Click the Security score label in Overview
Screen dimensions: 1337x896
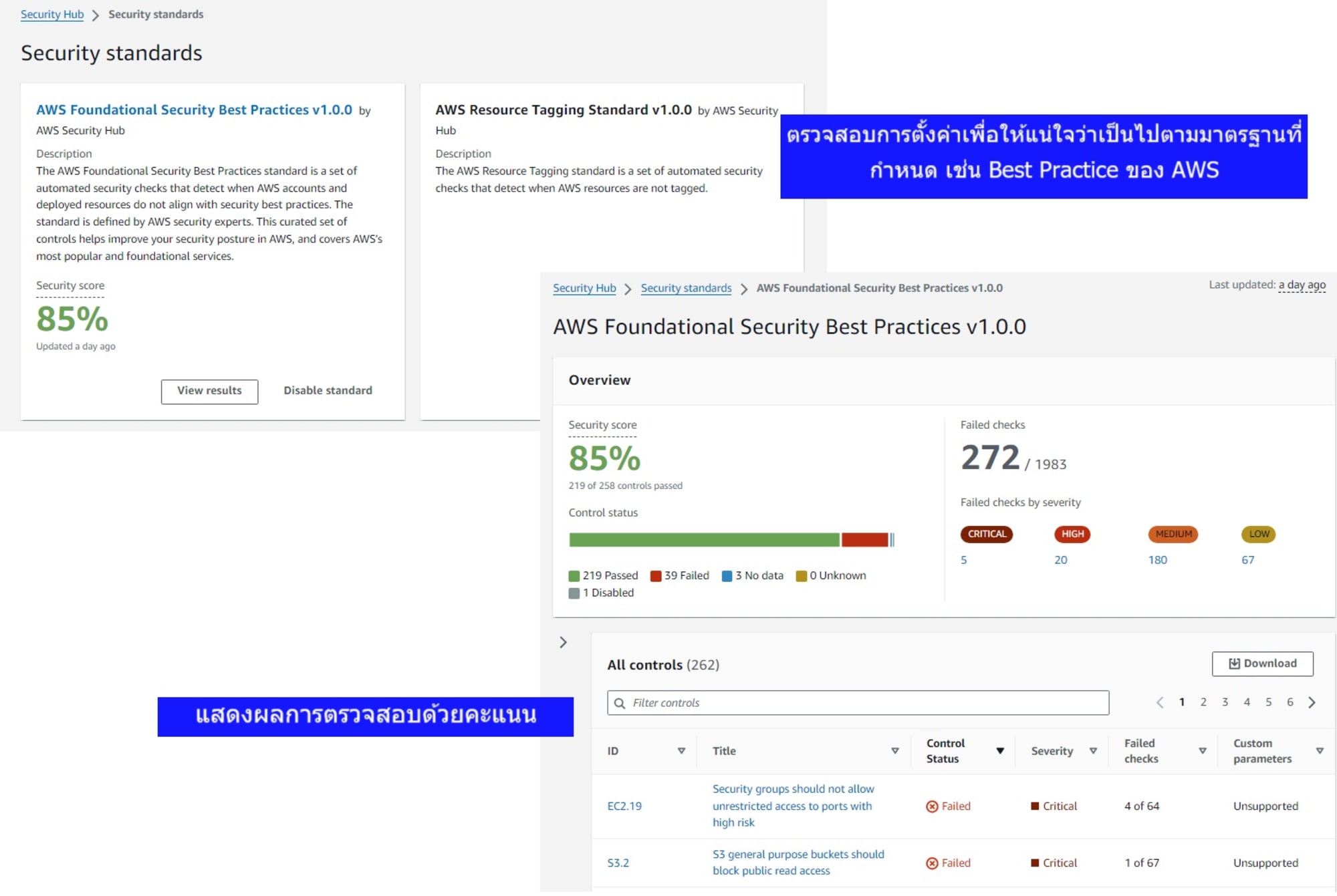602,425
